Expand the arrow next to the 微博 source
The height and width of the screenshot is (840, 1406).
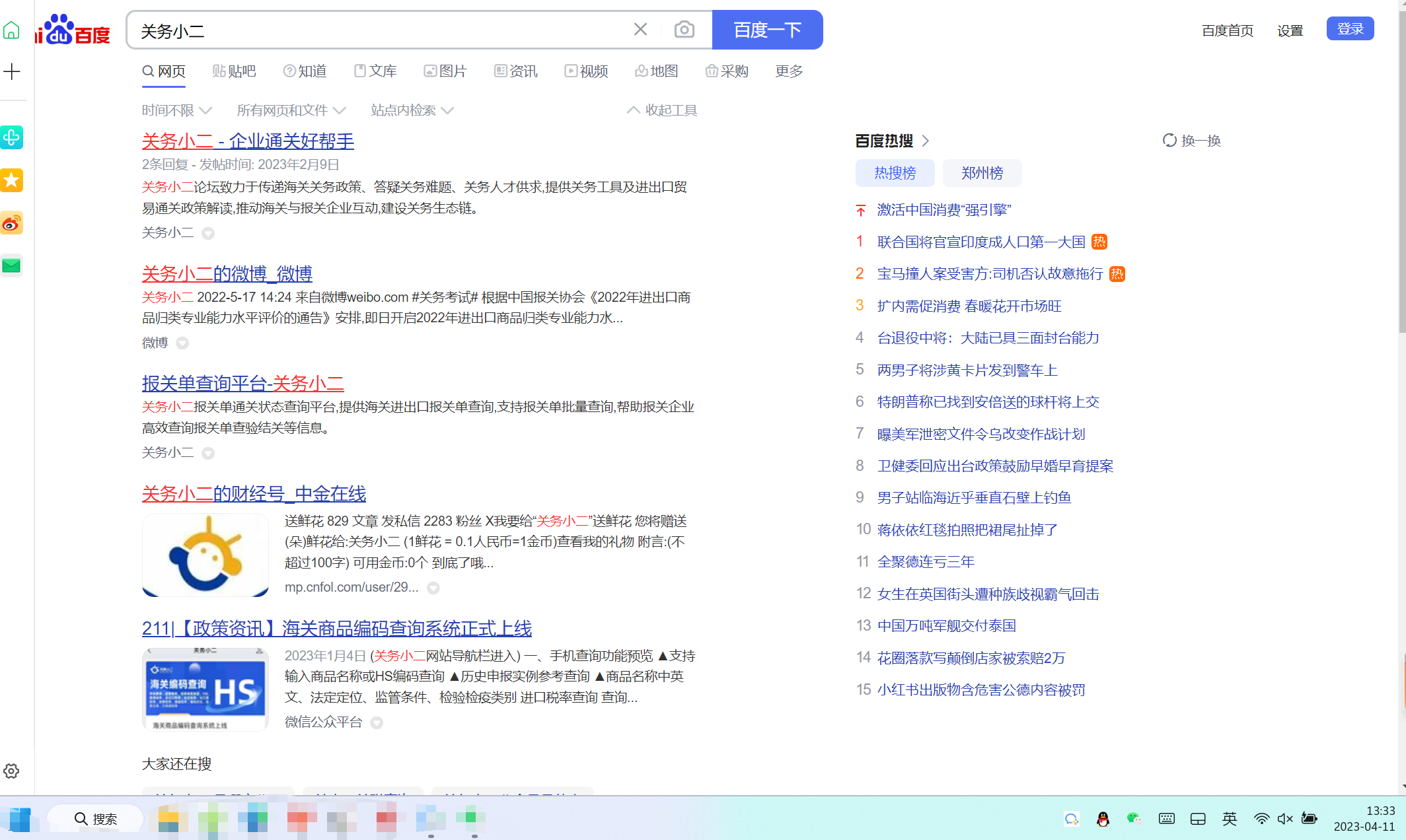pos(182,343)
